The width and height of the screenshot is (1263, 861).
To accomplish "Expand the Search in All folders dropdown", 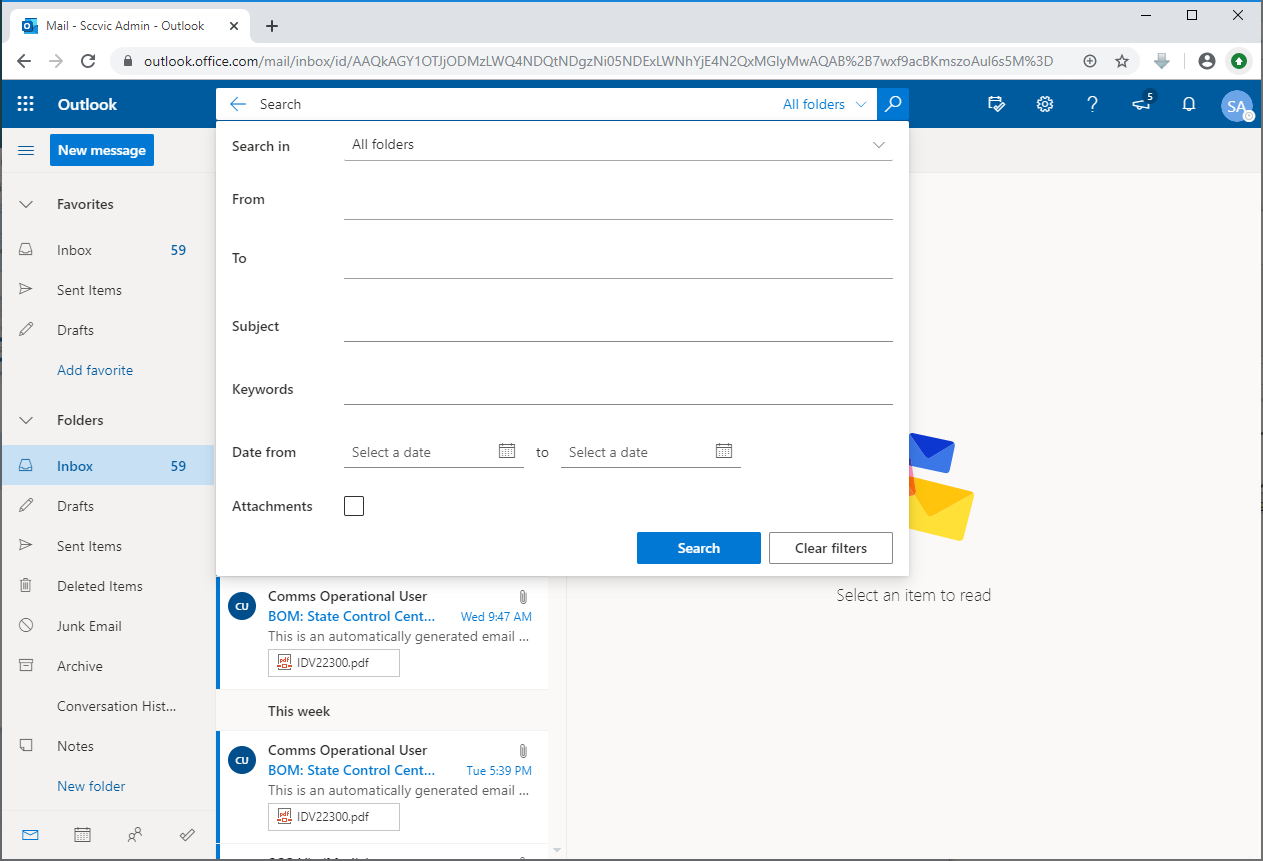I will pos(618,145).
